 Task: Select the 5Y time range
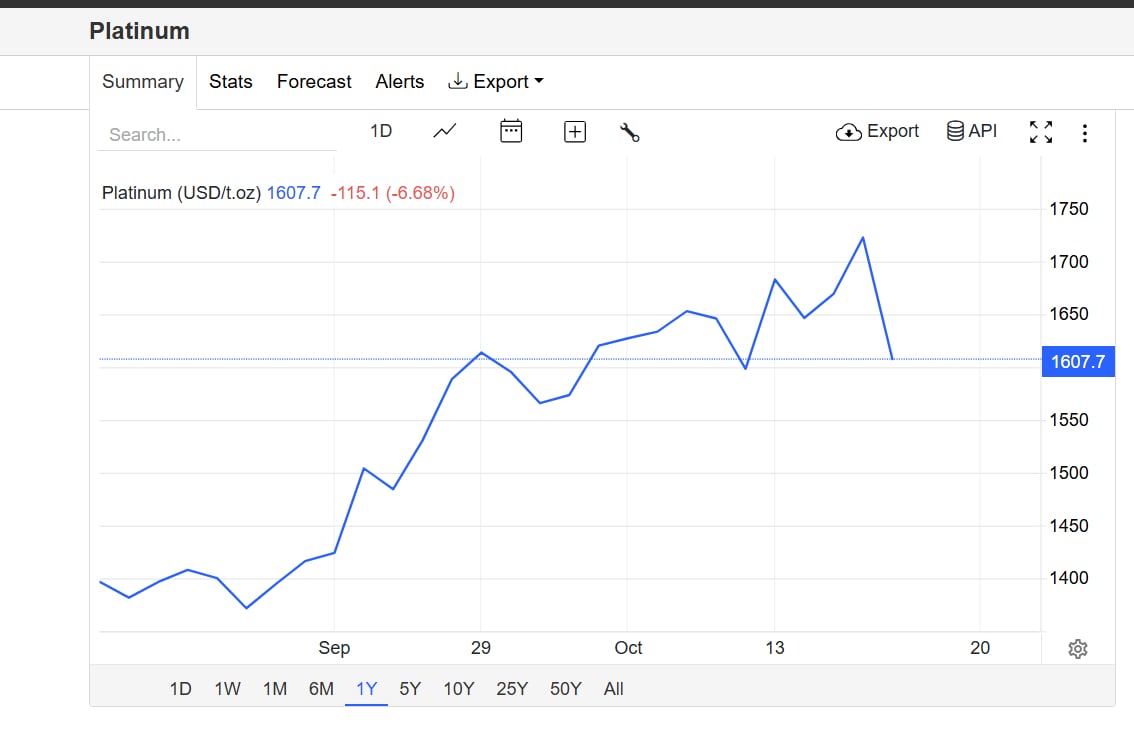point(410,689)
